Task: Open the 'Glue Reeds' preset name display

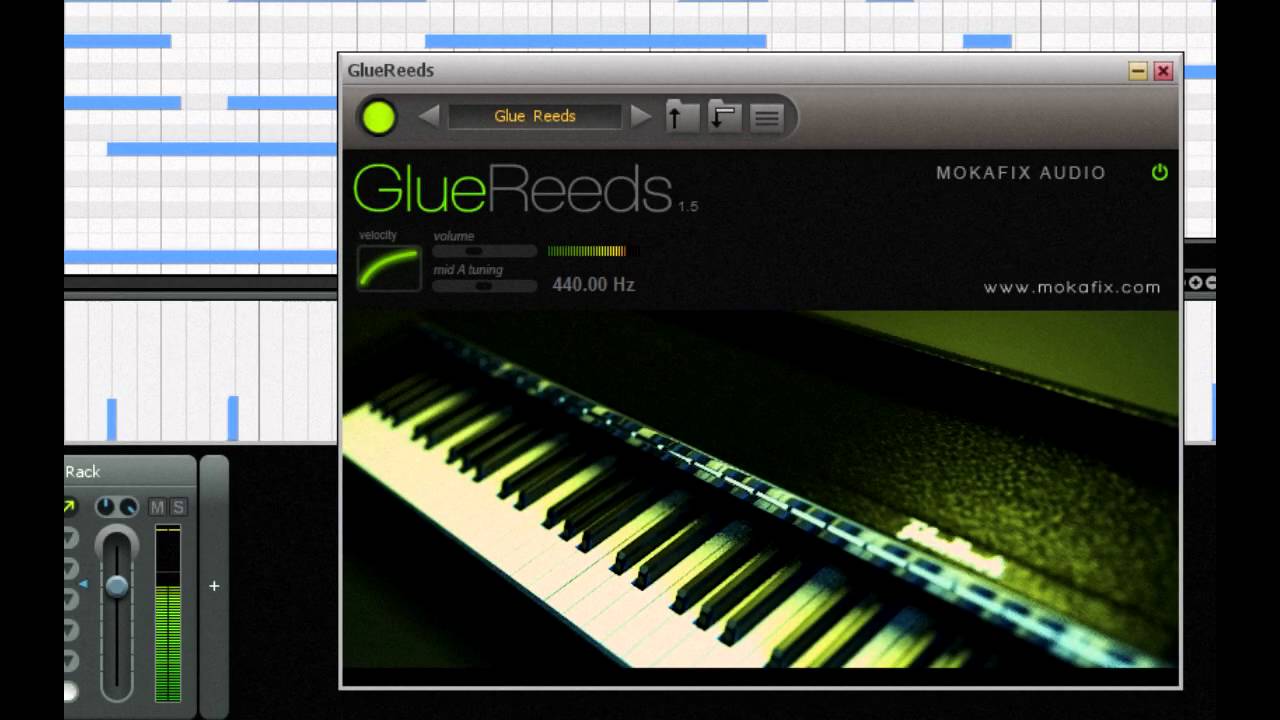Action: (x=535, y=116)
